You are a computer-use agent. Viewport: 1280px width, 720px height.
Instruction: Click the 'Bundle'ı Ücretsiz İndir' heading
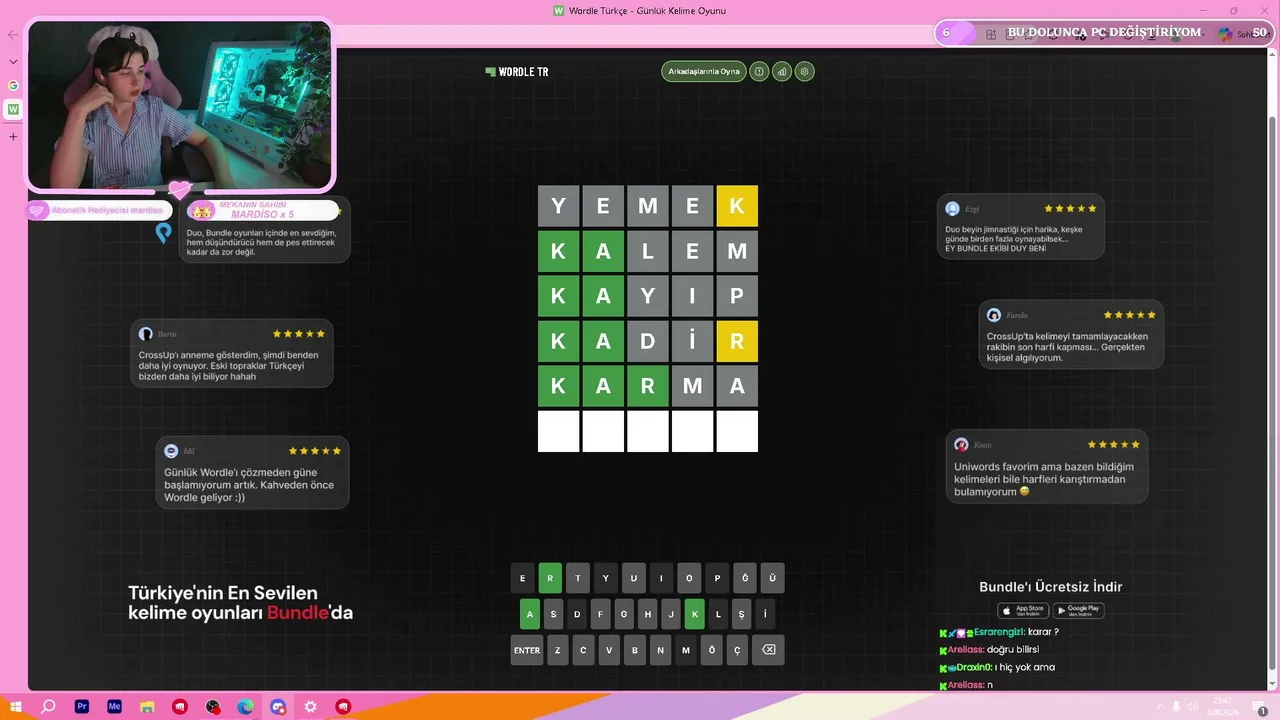pos(1051,587)
